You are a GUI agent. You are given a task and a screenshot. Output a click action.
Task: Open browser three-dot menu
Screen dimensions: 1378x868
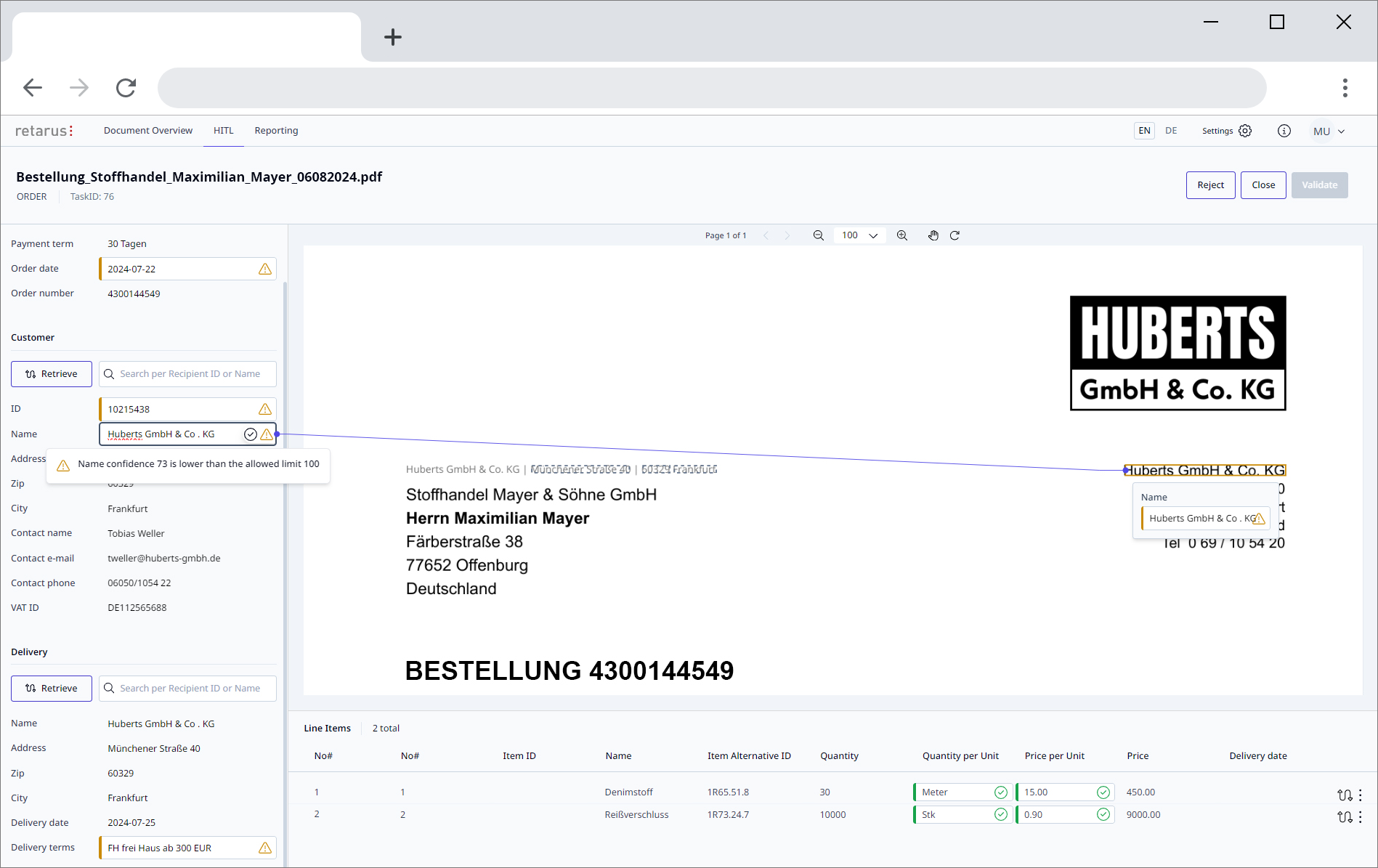coord(1345,88)
